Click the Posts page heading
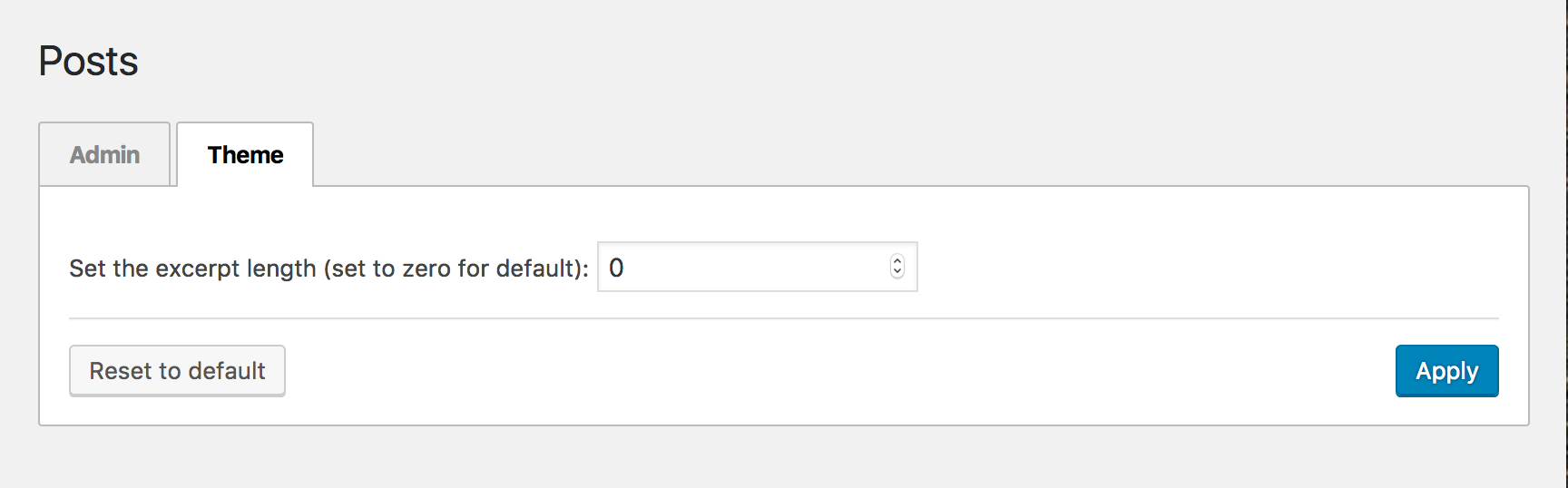 (x=88, y=62)
